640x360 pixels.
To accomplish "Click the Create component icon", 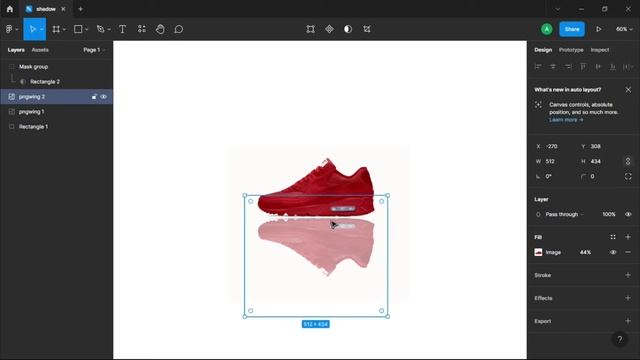I will pyautogui.click(x=329, y=29).
